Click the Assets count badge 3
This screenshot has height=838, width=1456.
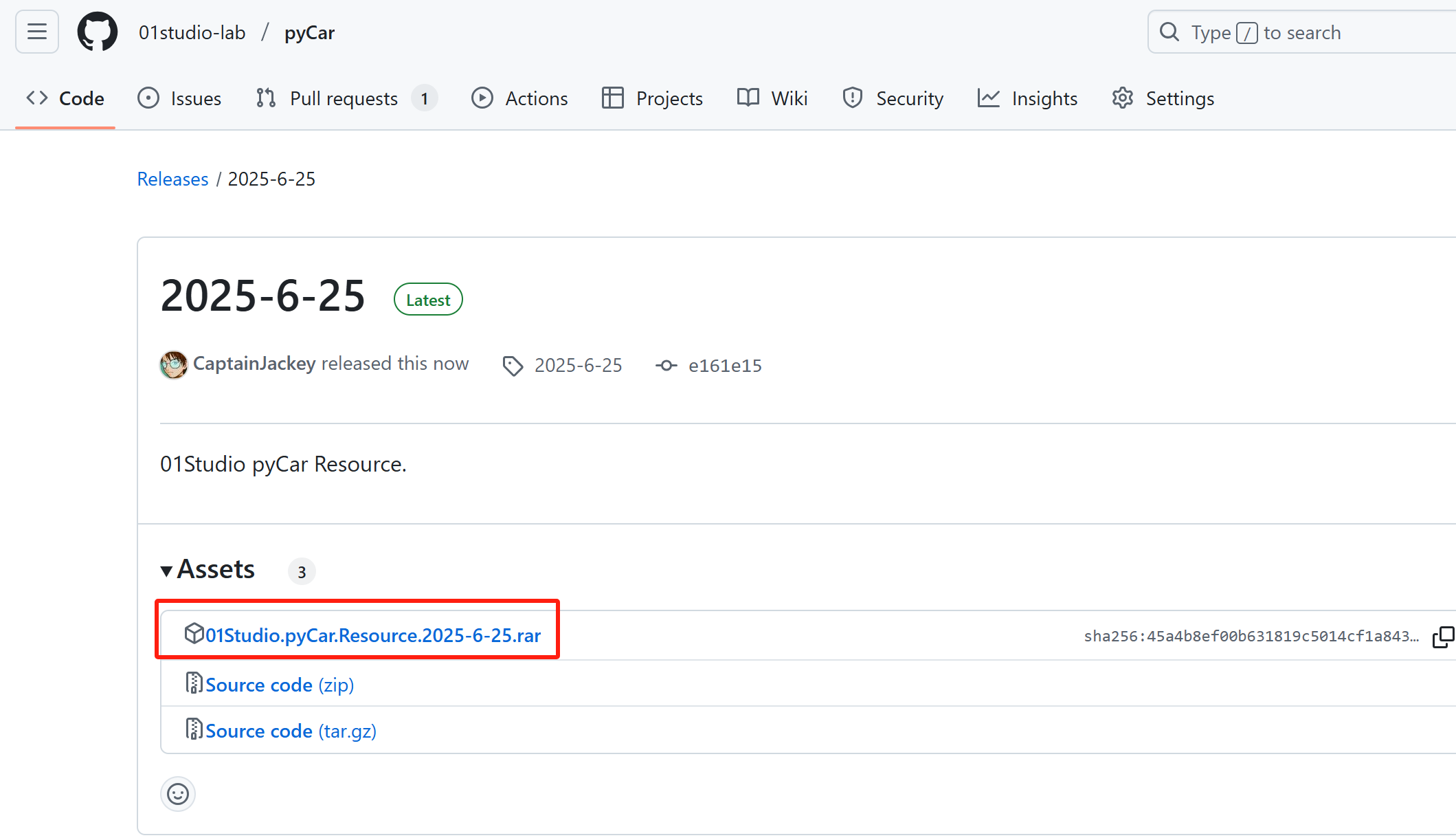(302, 571)
